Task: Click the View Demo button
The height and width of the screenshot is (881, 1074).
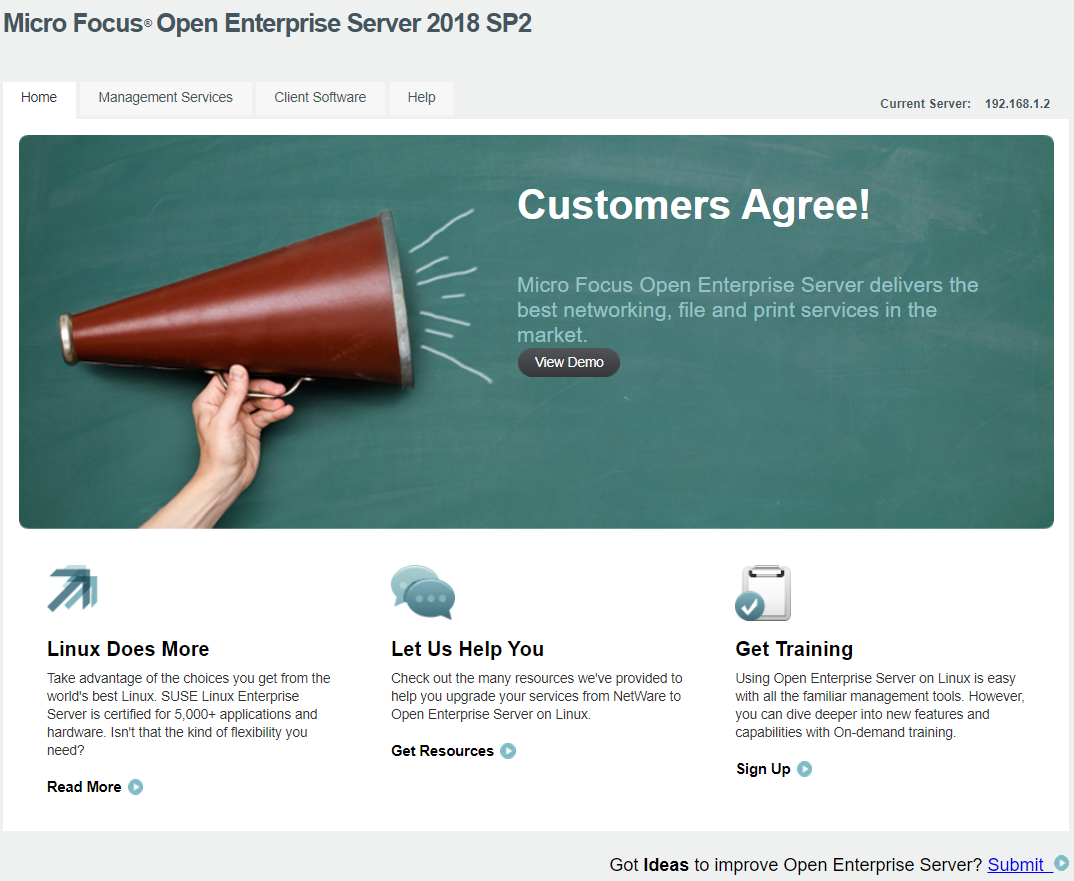Action: point(569,362)
